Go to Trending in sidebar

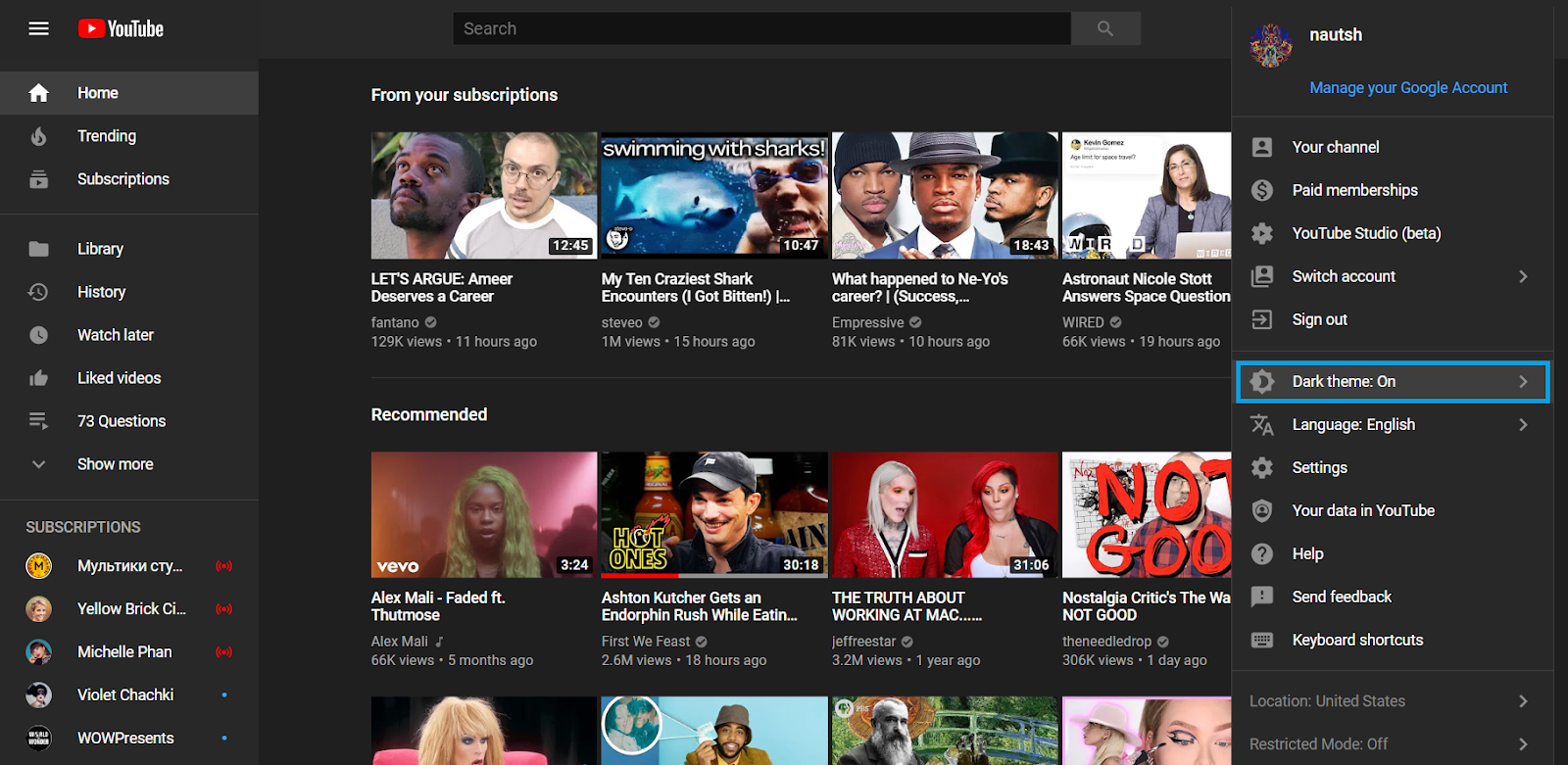(129, 136)
